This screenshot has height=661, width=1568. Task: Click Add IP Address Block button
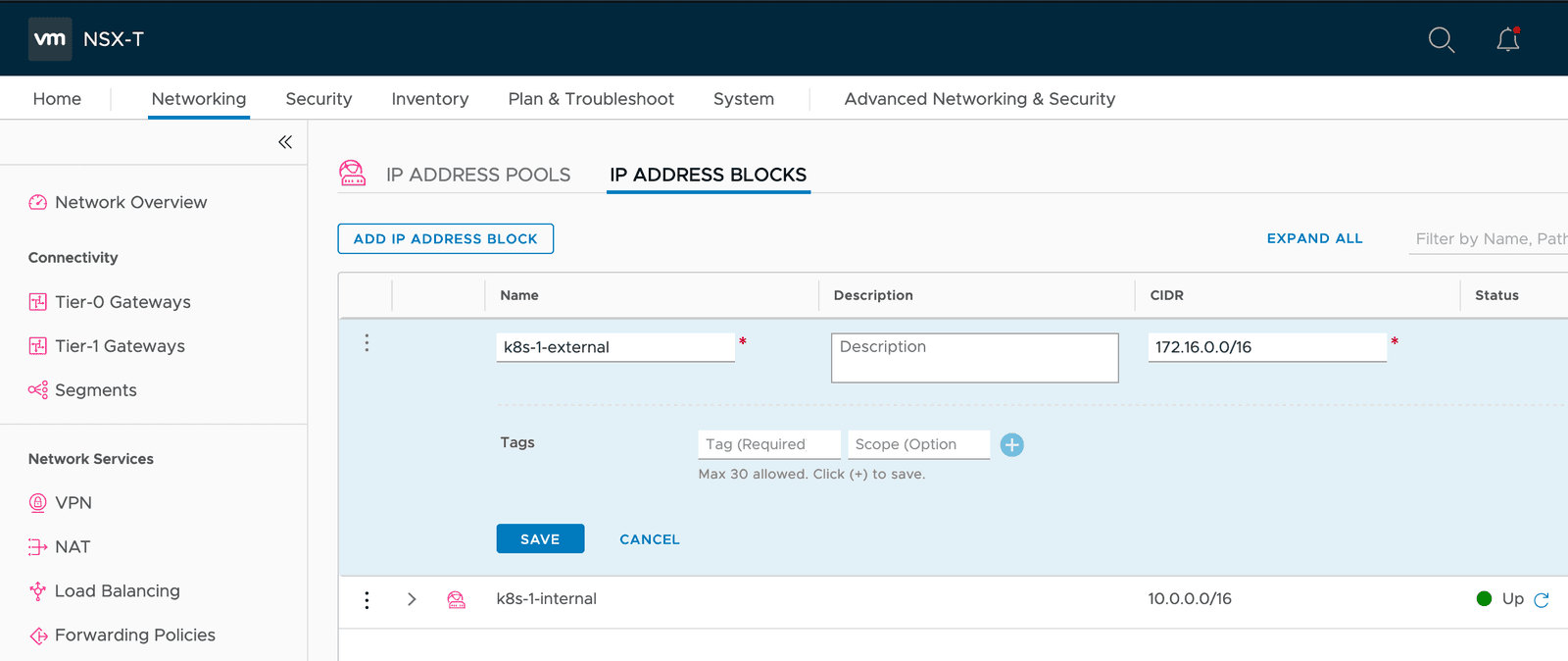446,238
